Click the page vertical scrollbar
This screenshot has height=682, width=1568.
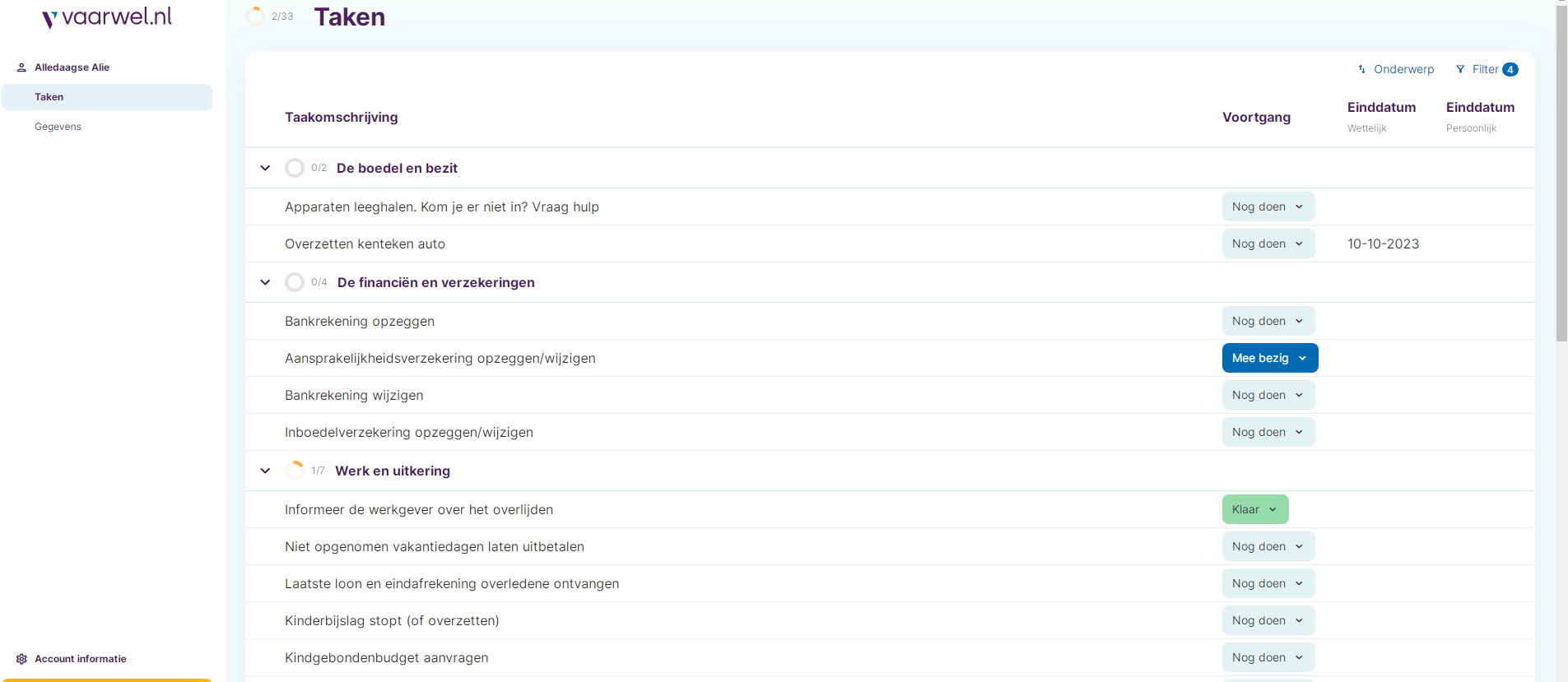pyautogui.click(x=1561, y=173)
